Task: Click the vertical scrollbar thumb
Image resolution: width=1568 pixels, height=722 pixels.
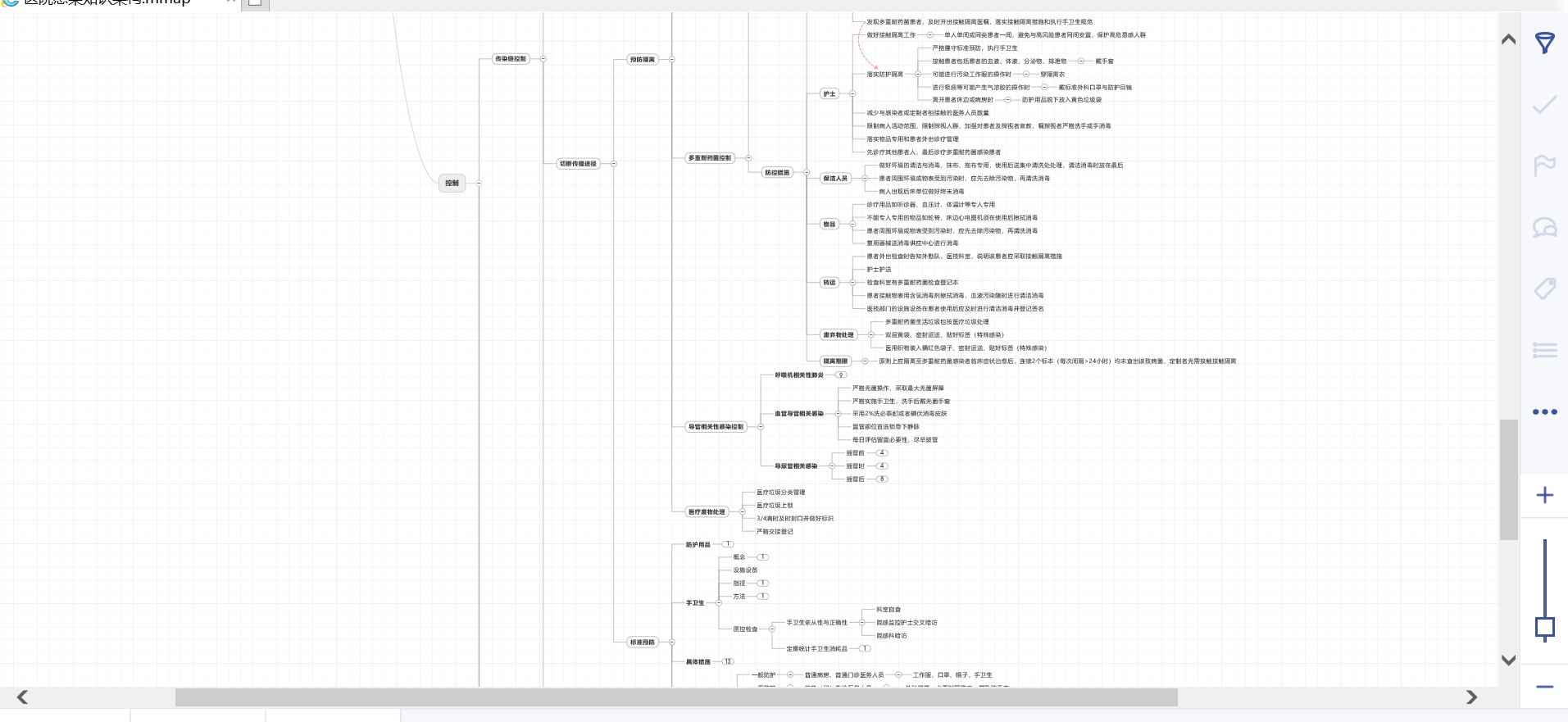Action: [x=1509, y=479]
